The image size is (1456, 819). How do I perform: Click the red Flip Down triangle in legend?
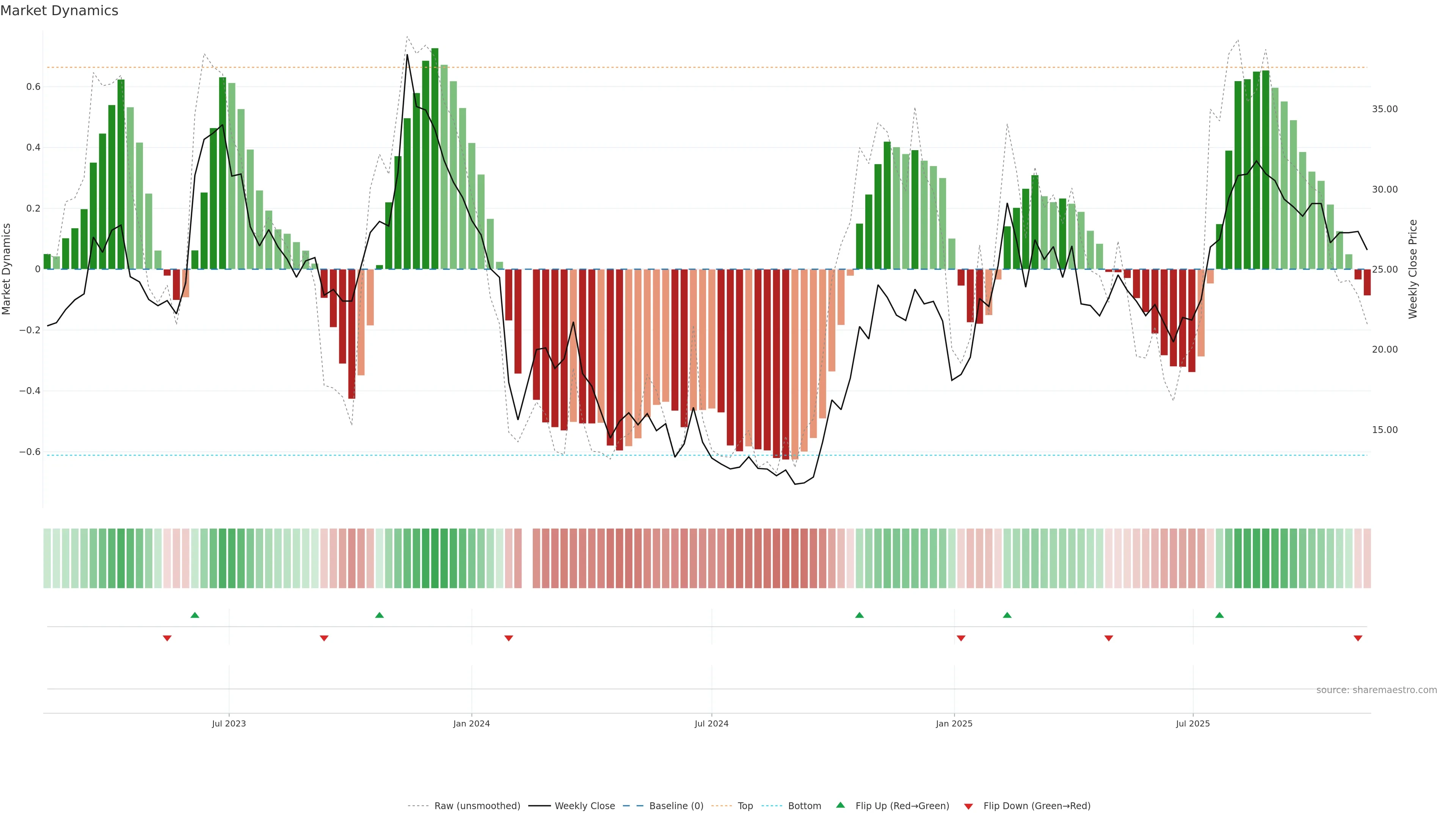tap(968, 806)
